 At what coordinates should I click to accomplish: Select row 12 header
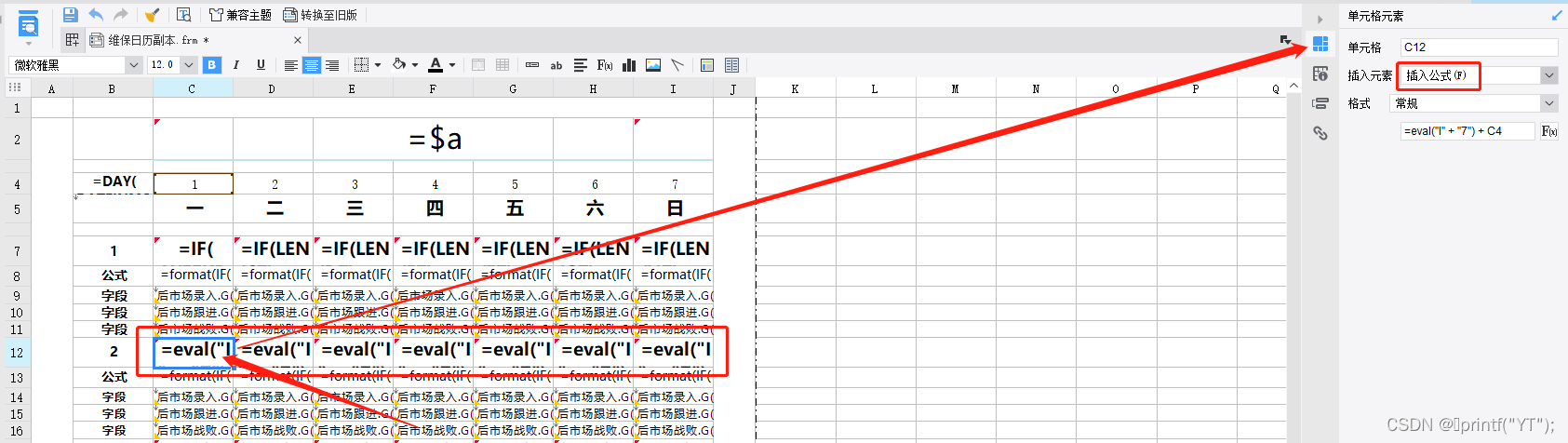(16, 353)
